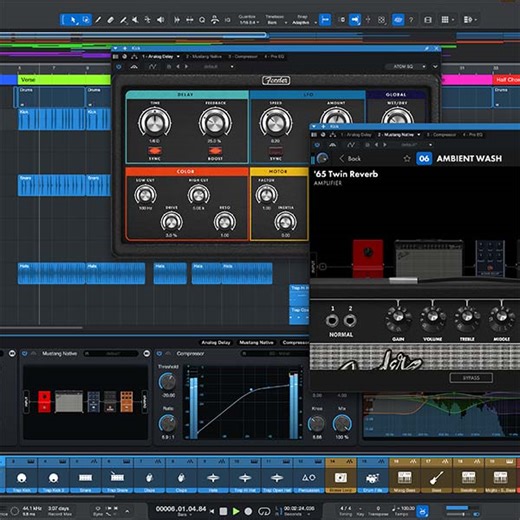Open Mustang Native plugin dropdown arrow
Screen dimensions: 520x520
point(419,135)
